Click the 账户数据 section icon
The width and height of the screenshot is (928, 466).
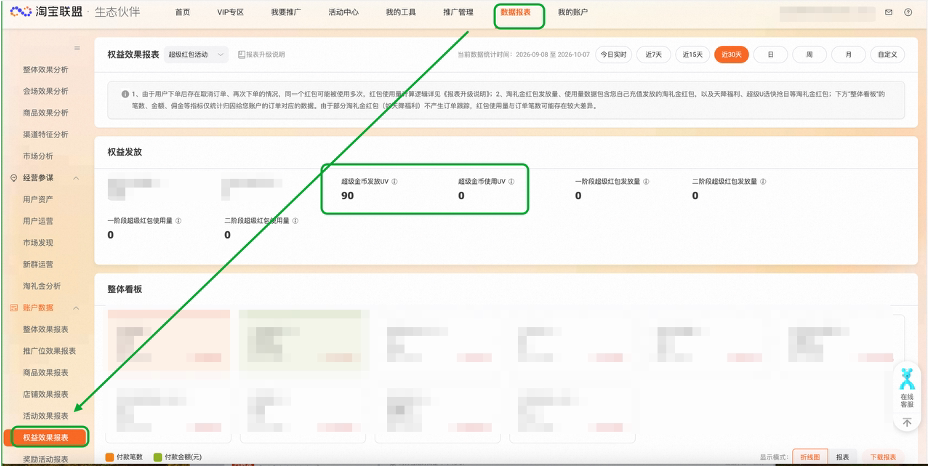click(14, 307)
